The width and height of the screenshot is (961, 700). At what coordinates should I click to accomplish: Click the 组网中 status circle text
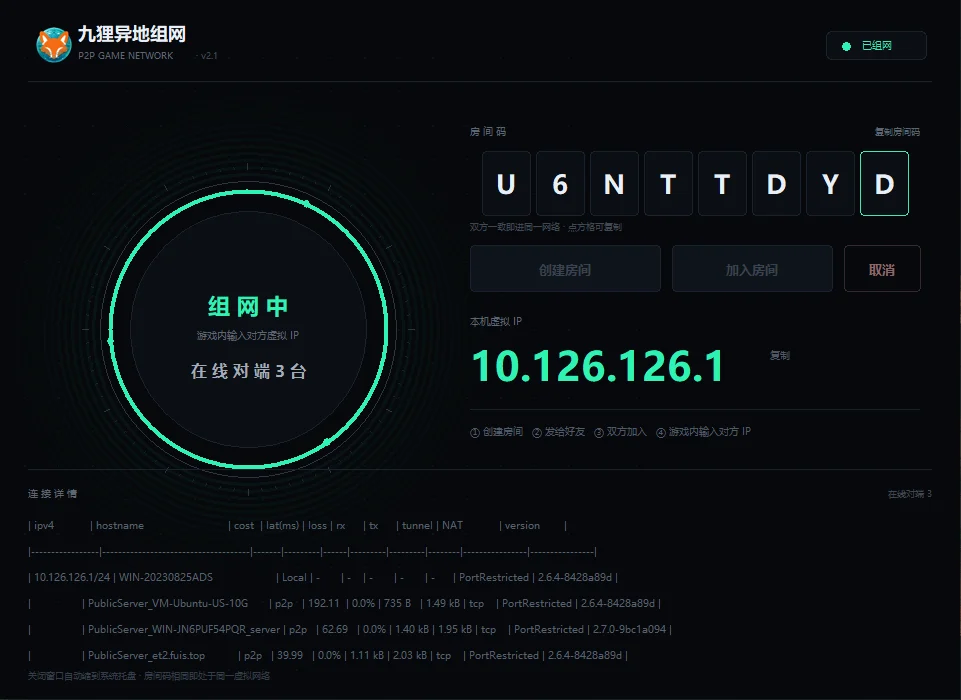coord(248,306)
